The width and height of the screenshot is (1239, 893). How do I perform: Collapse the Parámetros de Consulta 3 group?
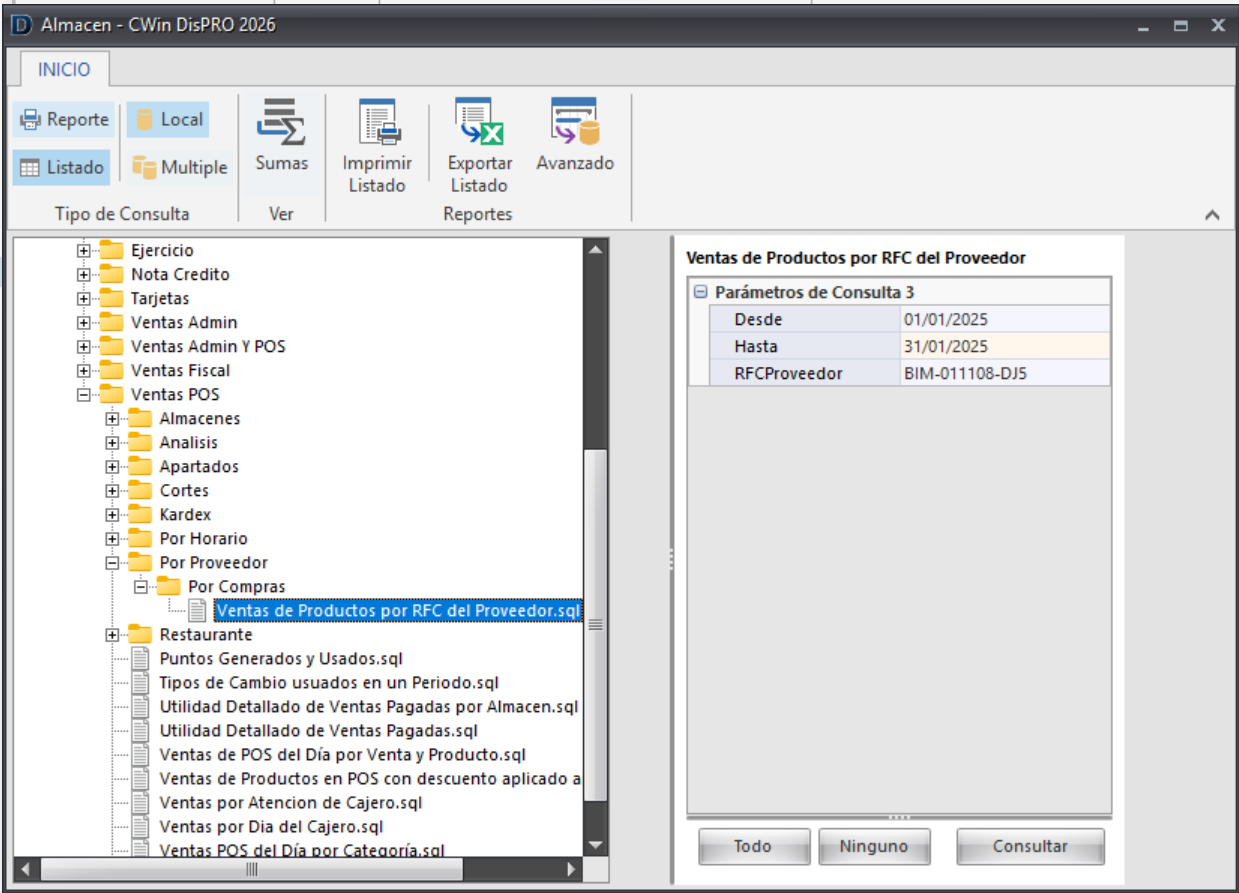[700, 293]
